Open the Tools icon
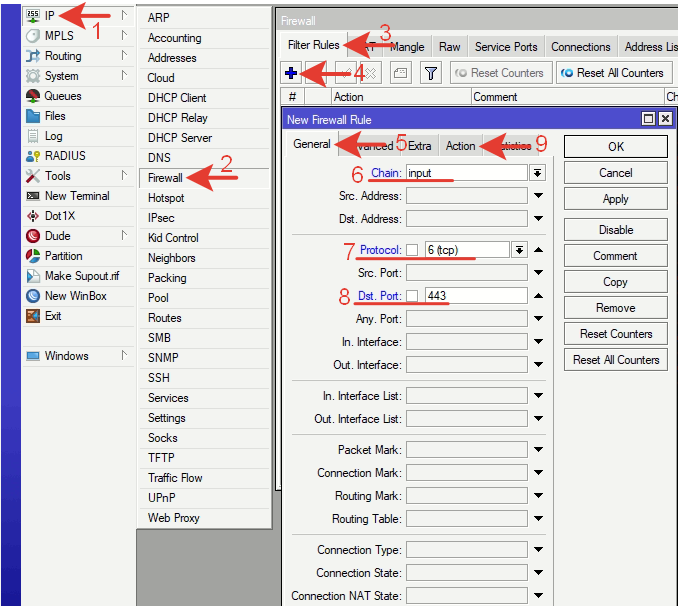The image size is (678, 606). point(33,176)
